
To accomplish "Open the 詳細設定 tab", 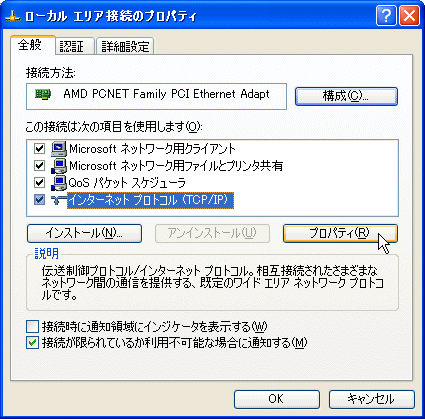I will click(x=125, y=46).
